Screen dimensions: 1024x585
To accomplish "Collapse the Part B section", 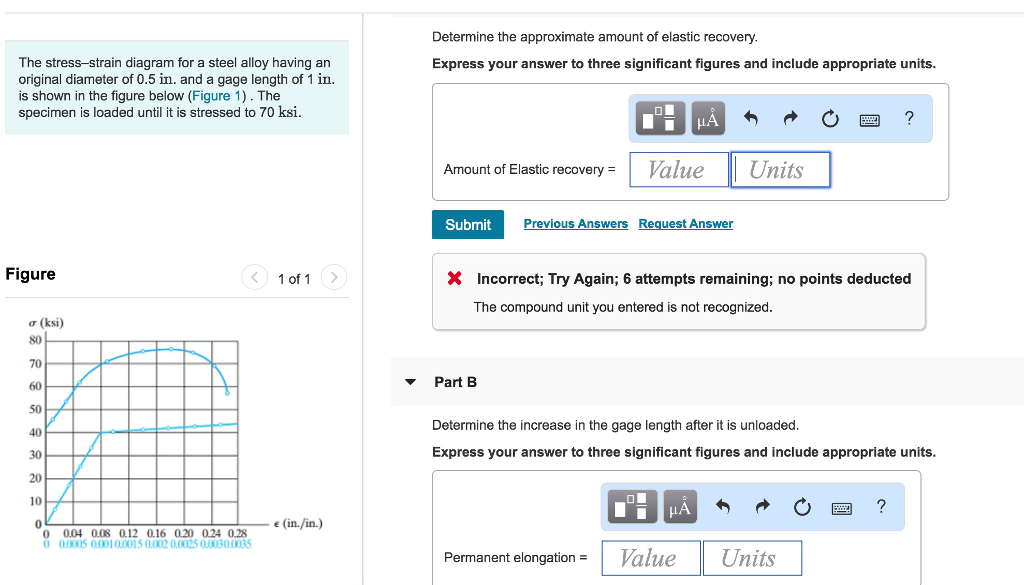I will pos(411,381).
